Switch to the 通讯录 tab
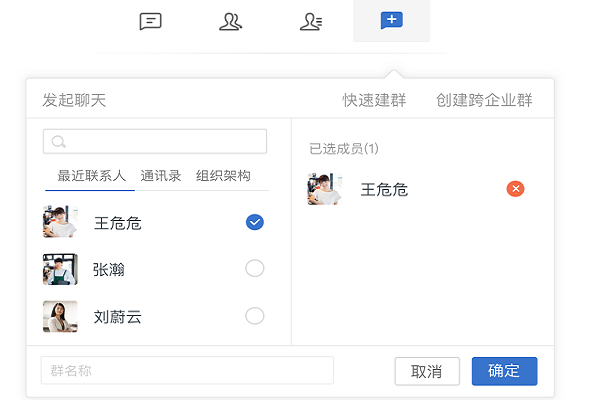The height and width of the screenshot is (400, 600). point(161,176)
